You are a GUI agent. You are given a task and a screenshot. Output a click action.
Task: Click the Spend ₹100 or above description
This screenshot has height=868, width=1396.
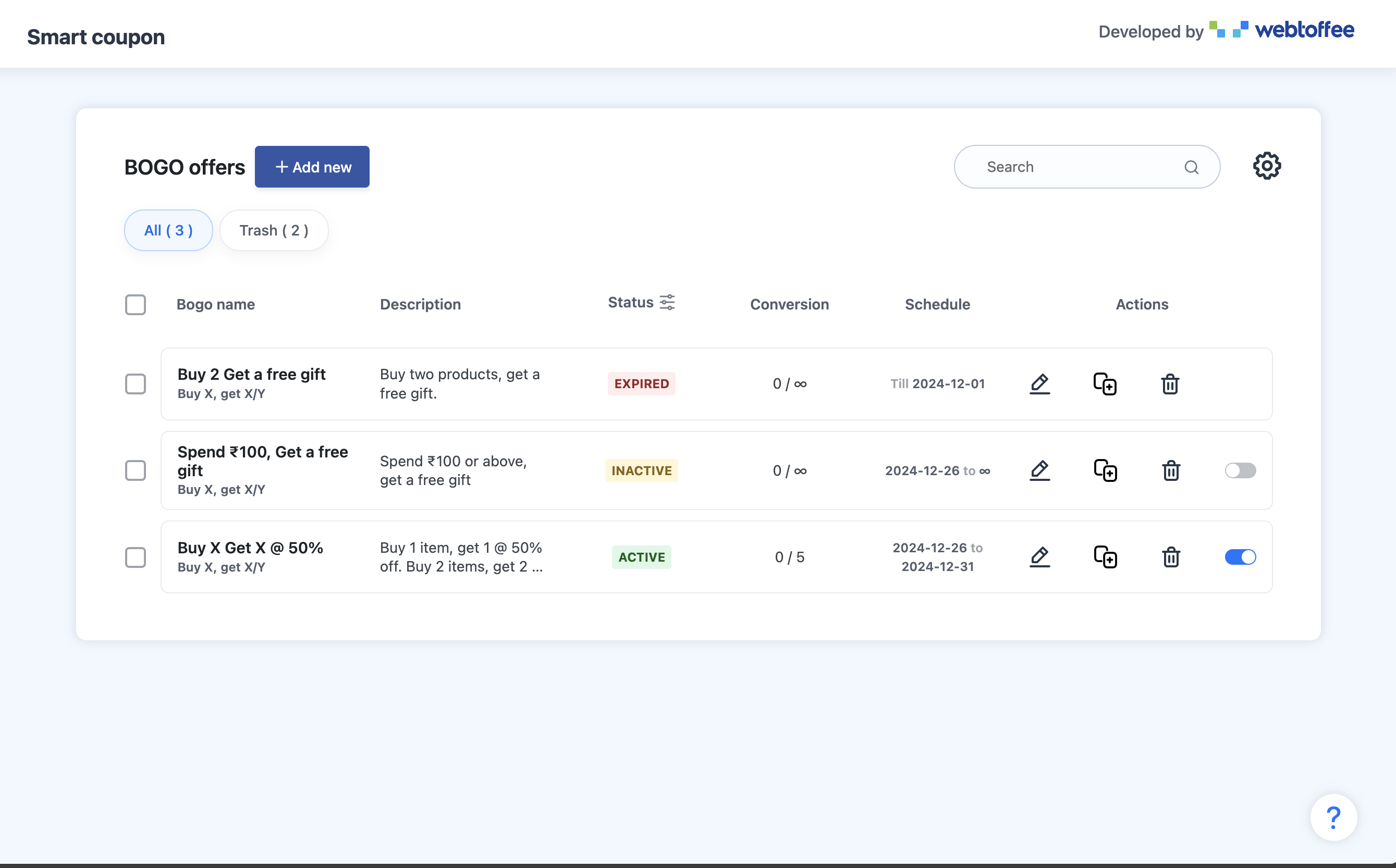(453, 471)
